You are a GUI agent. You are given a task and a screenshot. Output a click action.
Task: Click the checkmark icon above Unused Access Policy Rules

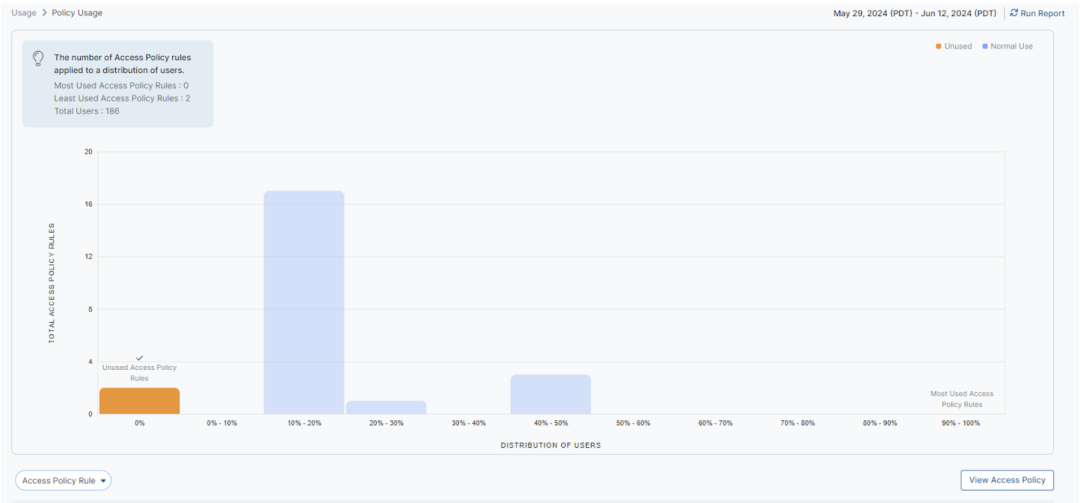click(x=139, y=357)
